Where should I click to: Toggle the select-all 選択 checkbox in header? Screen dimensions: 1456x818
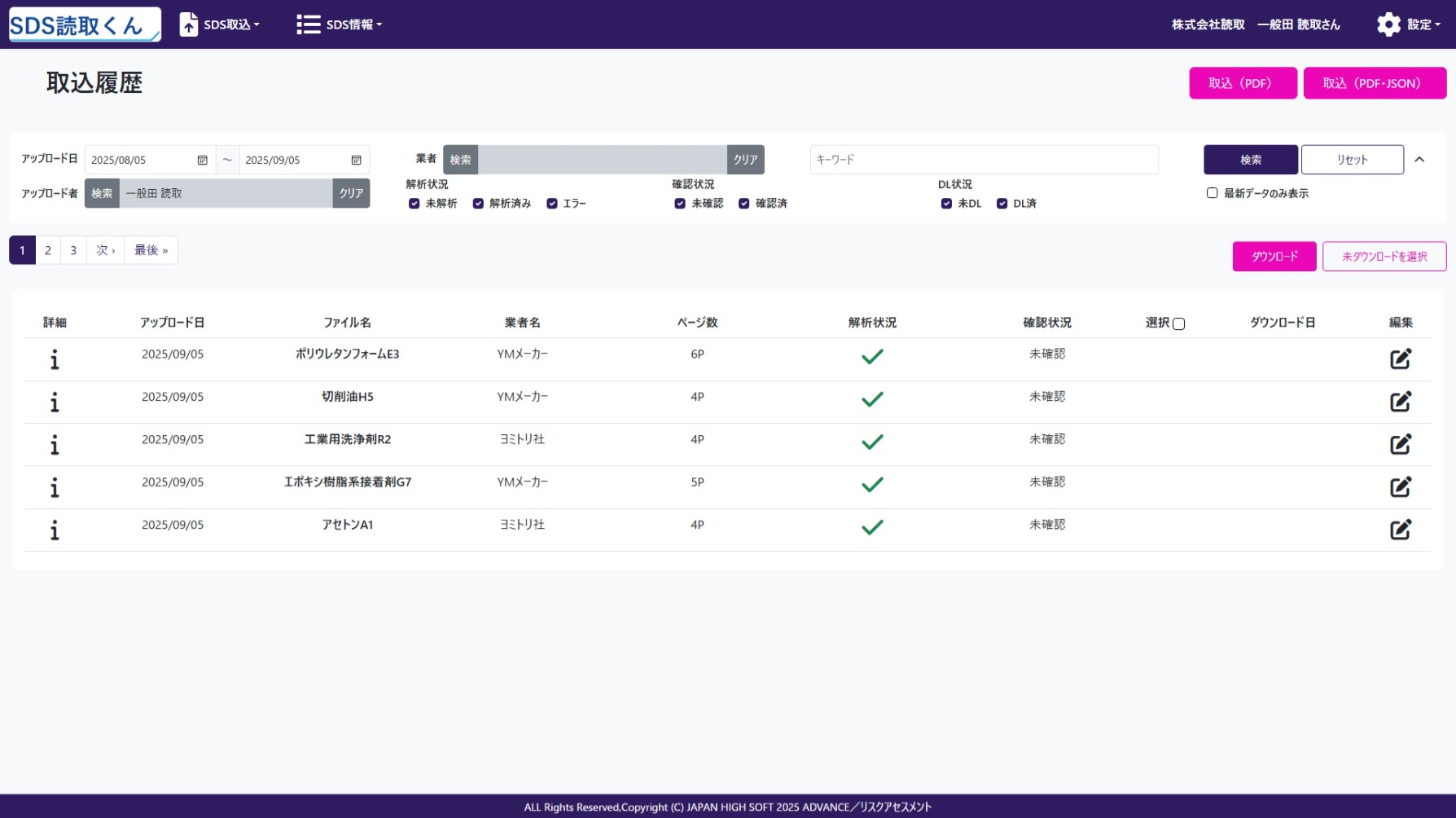click(x=1178, y=324)
